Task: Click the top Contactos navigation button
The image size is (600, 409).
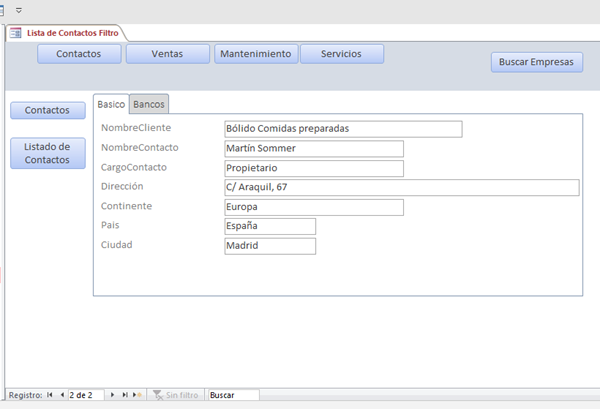Action: [78, 54]
